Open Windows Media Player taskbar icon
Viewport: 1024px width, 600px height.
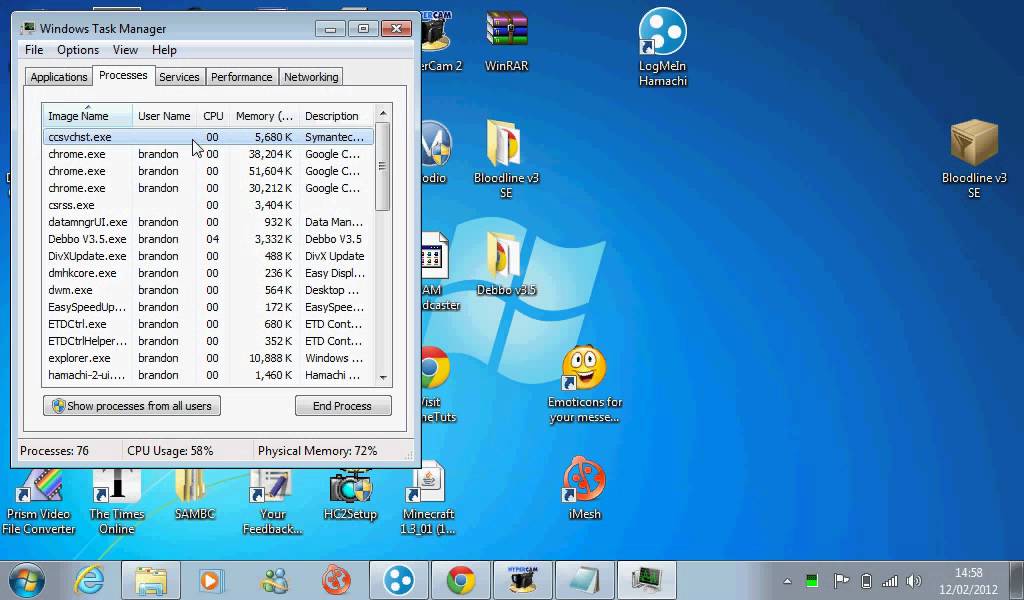coord(210,580)
